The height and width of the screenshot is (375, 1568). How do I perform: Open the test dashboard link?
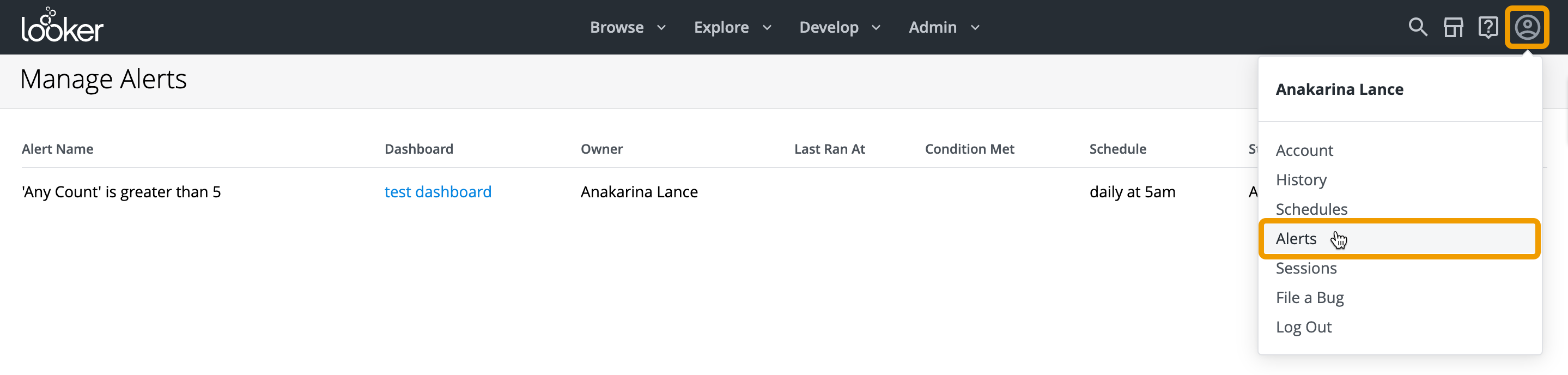tap(437, 192)
